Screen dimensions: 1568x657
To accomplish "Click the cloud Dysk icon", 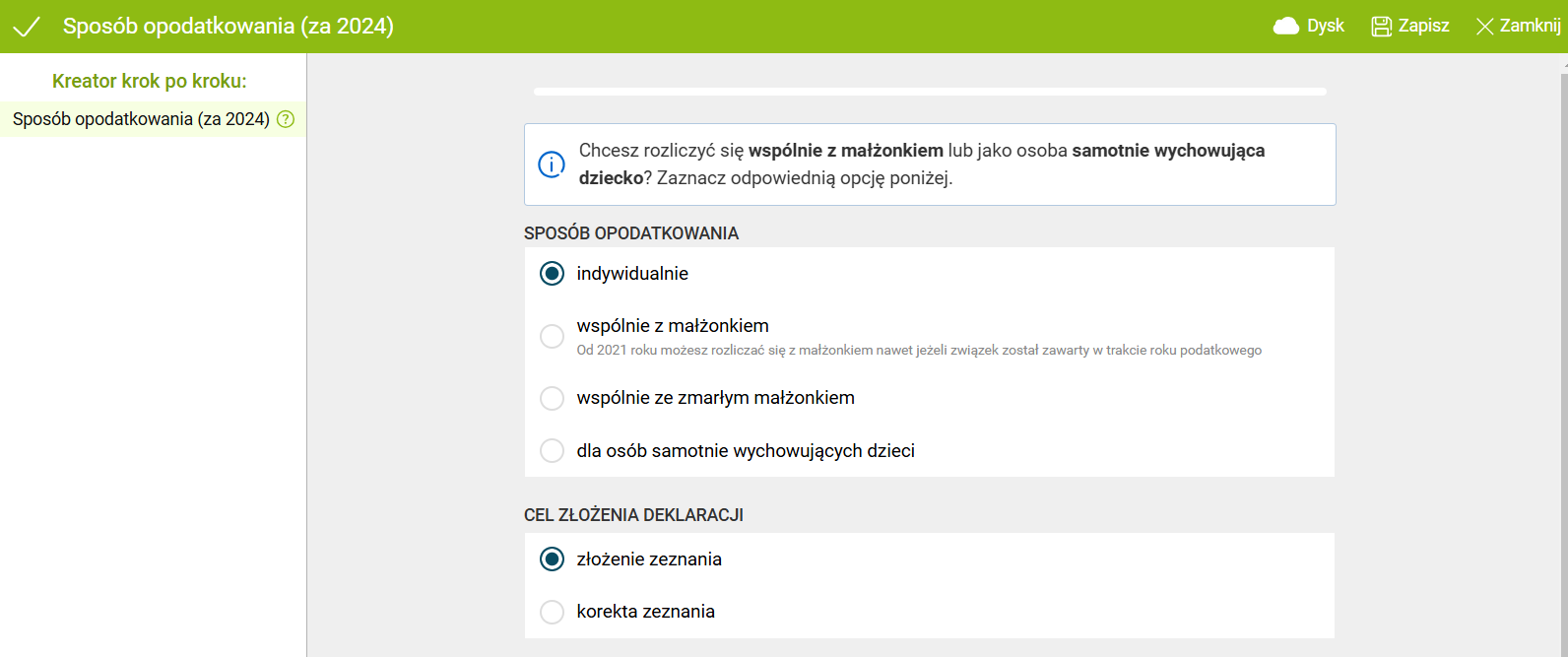I will (1286, 27).
